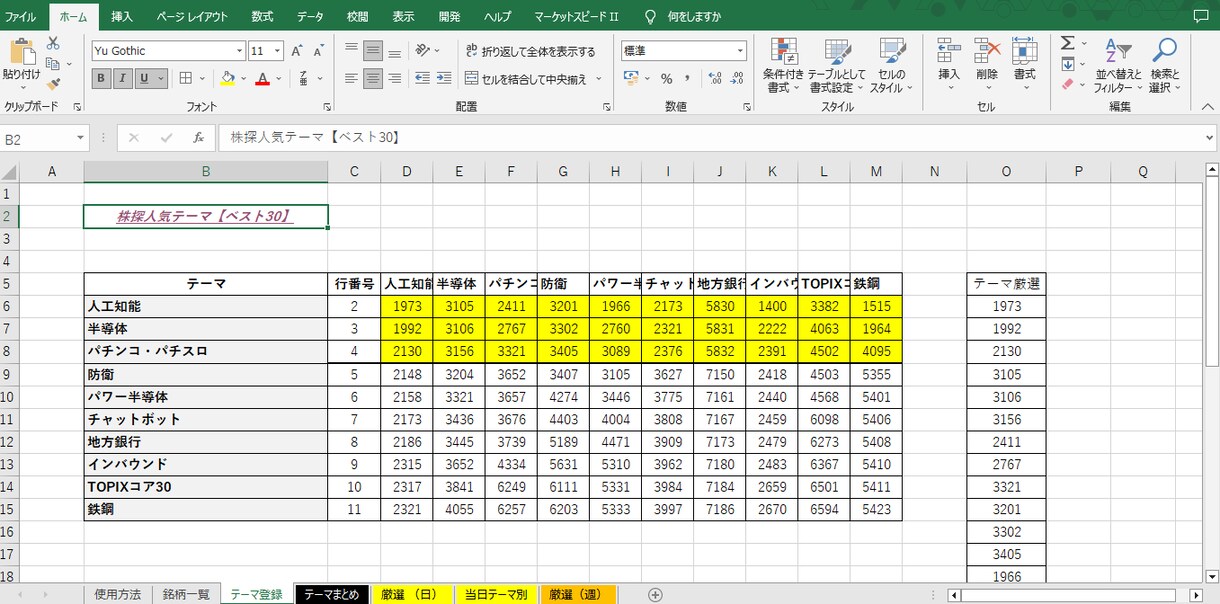Open Format as Table (テーブルとして書式設定) menu
The image size is (1220, 604).
(837, 66)
